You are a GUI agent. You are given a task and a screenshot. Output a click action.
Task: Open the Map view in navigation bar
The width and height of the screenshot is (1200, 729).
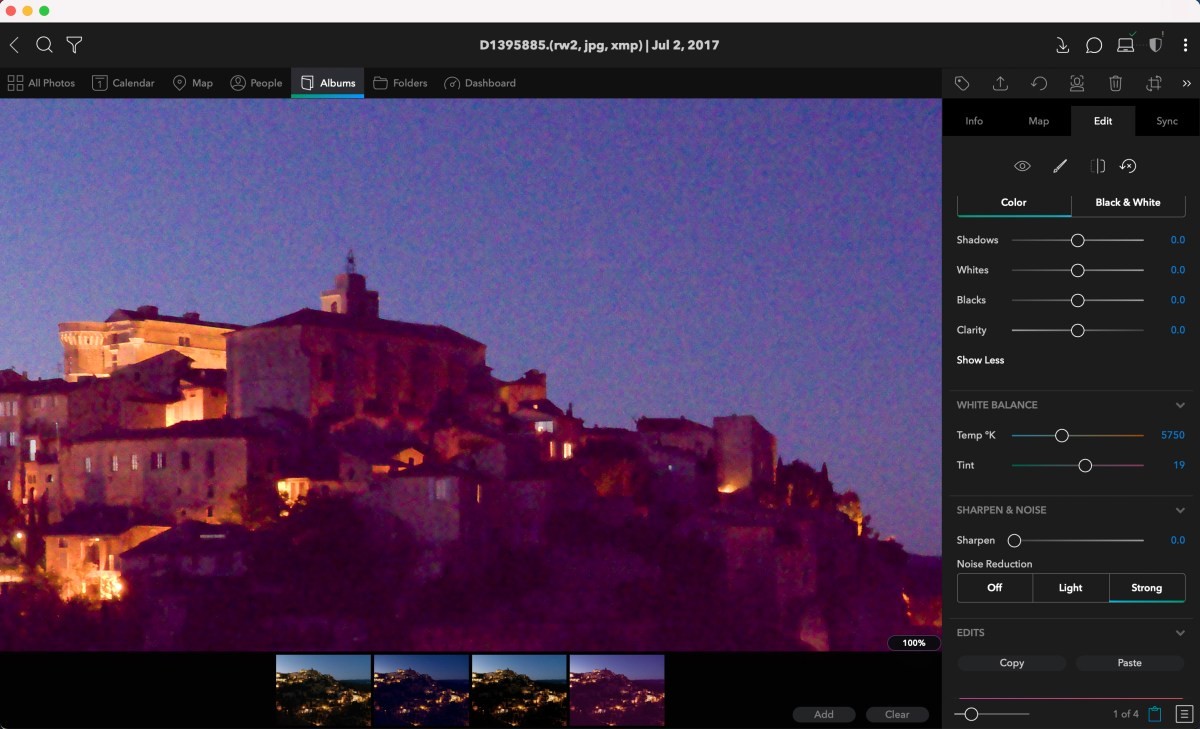pos(193,83)
